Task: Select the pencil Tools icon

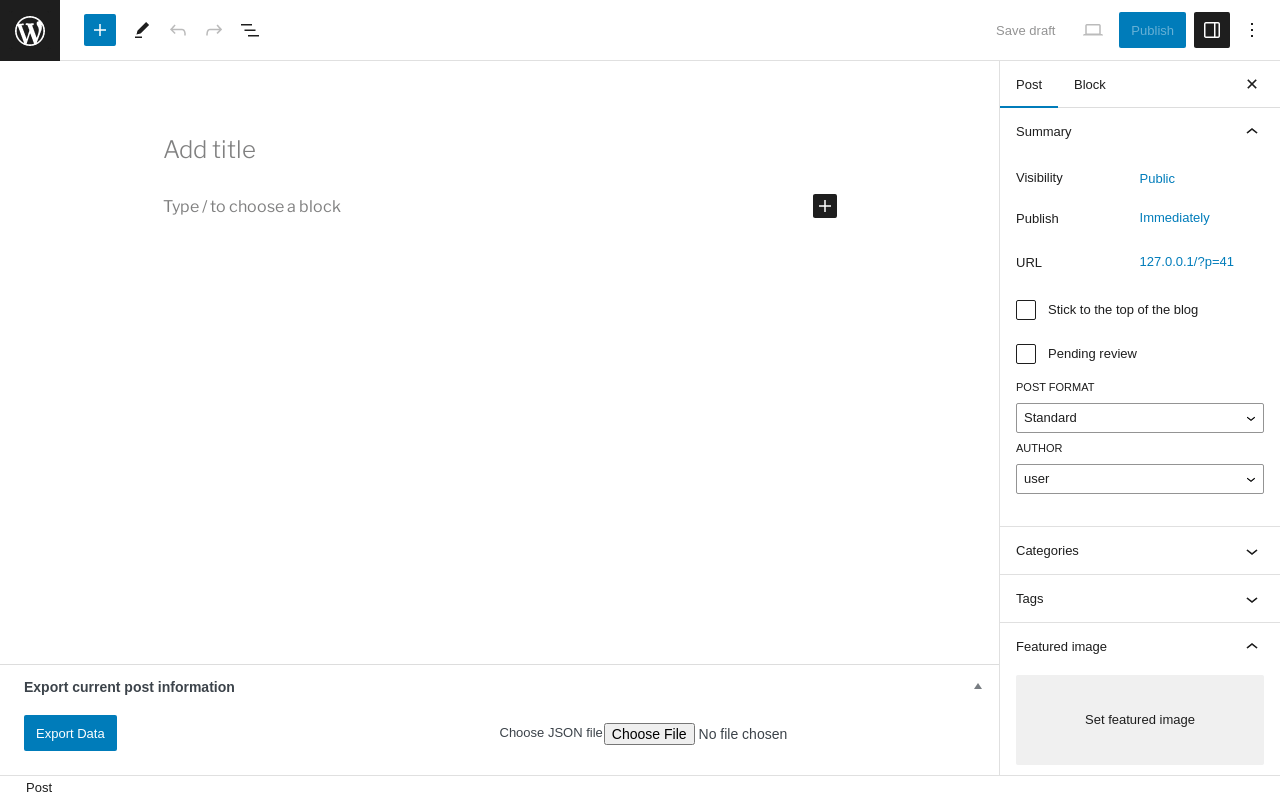Action: click(x=142, y=30)
